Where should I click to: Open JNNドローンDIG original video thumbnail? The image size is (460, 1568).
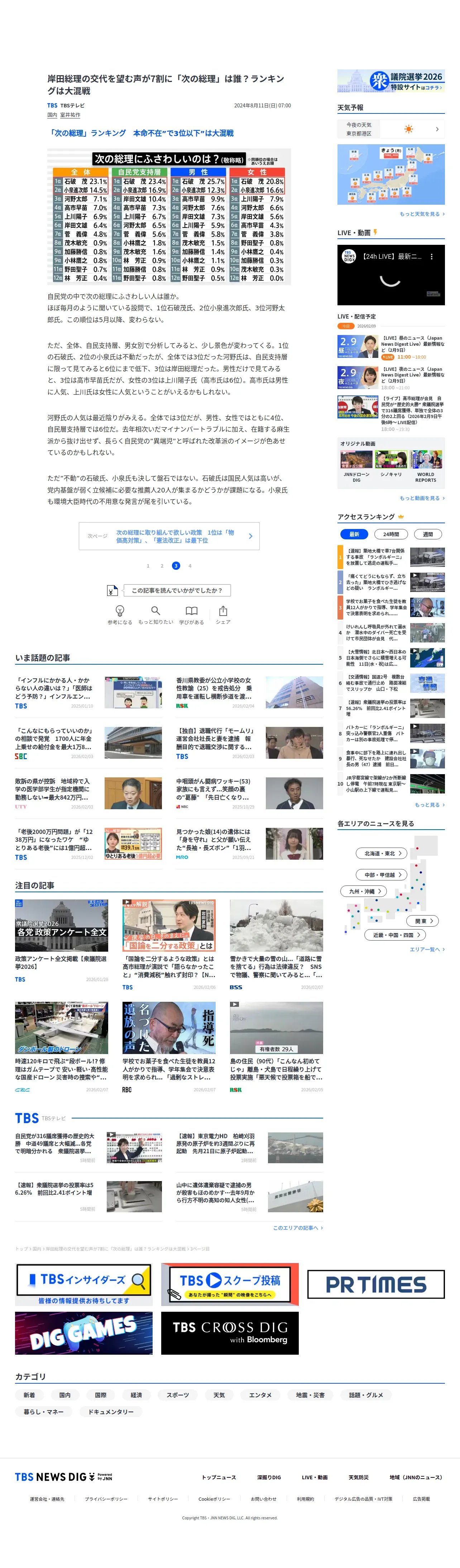356,460
